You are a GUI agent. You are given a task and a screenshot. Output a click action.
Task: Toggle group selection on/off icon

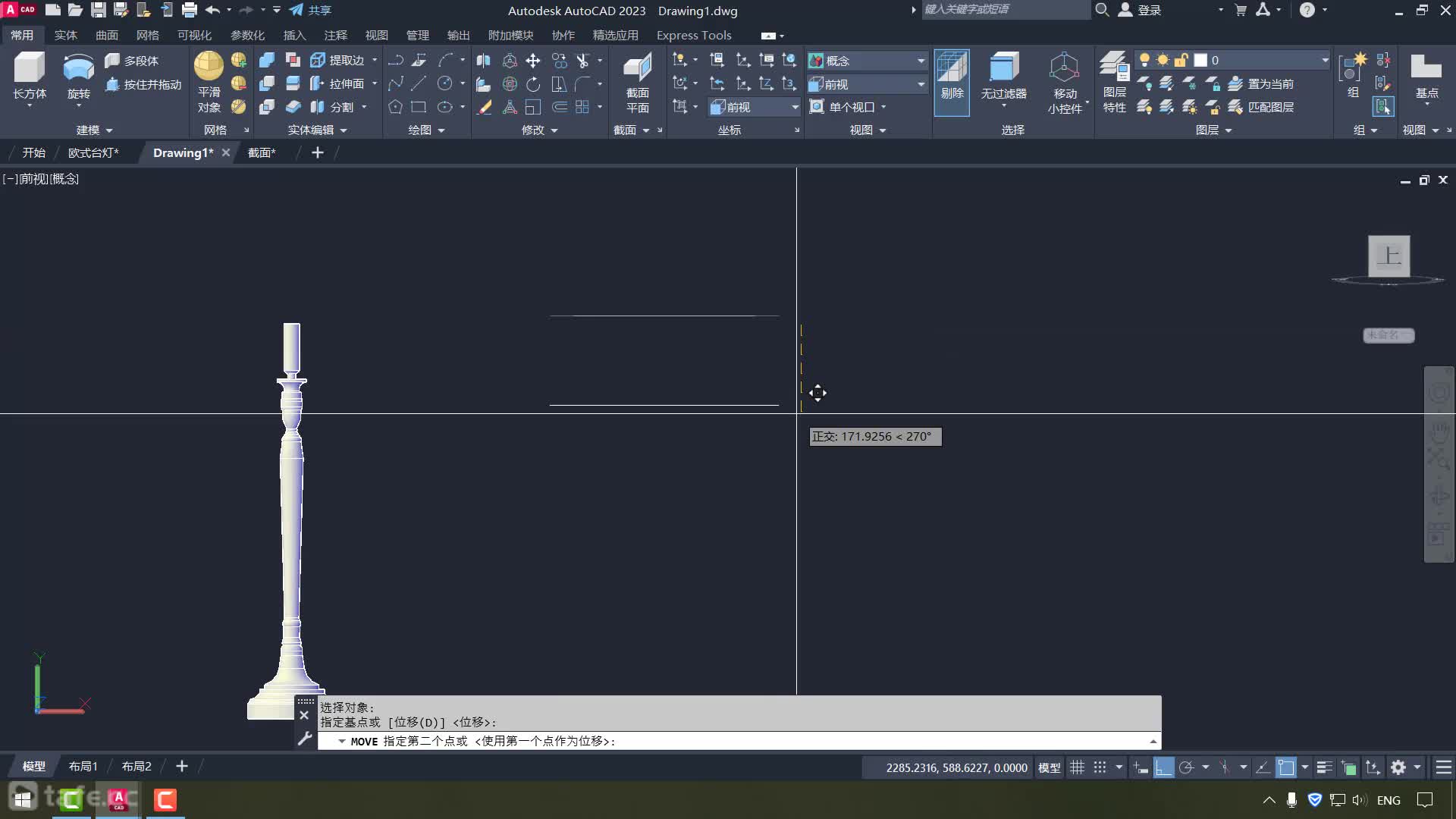point(1383,107)
